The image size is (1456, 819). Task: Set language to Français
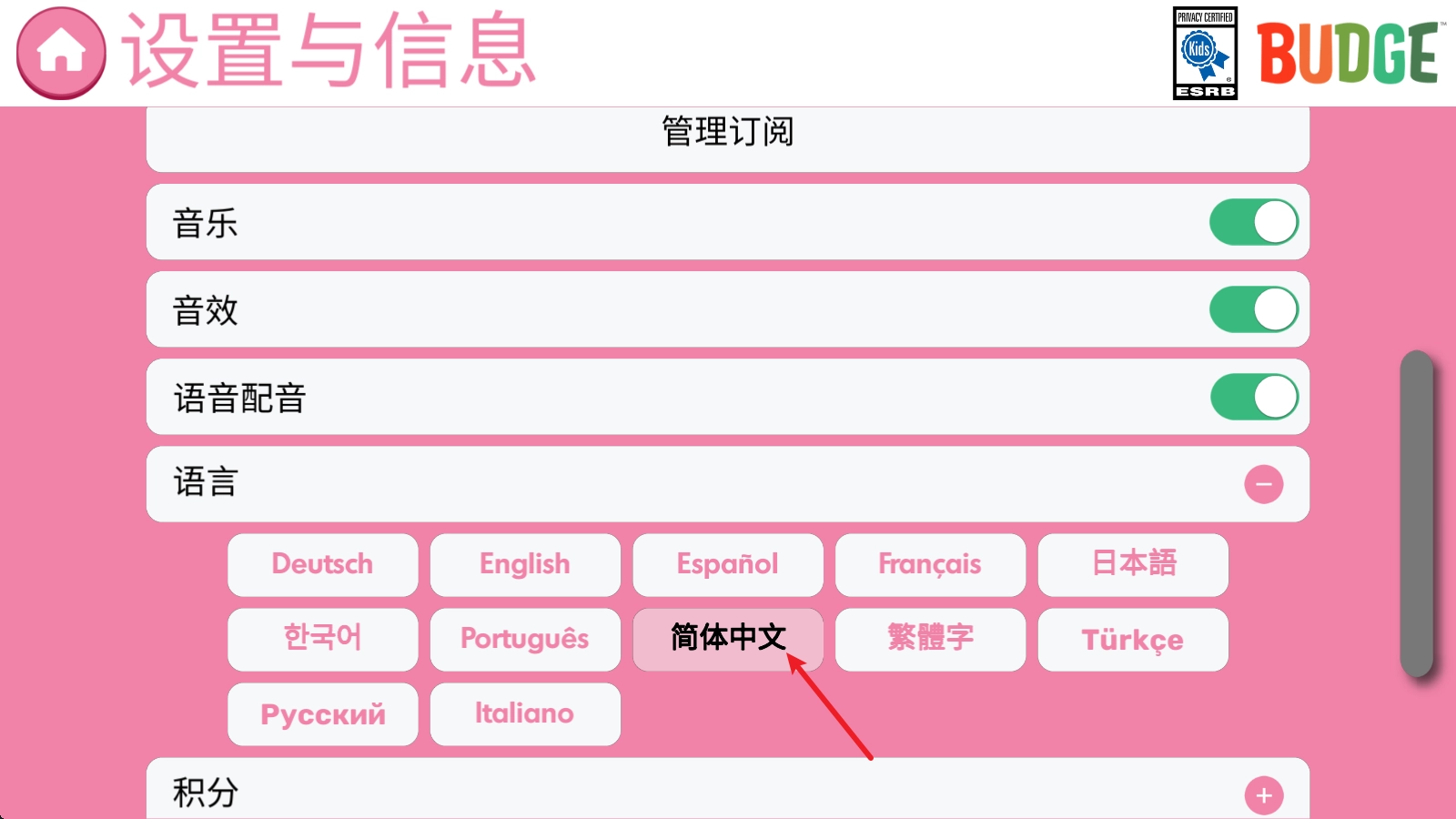[x=930, y=564]
